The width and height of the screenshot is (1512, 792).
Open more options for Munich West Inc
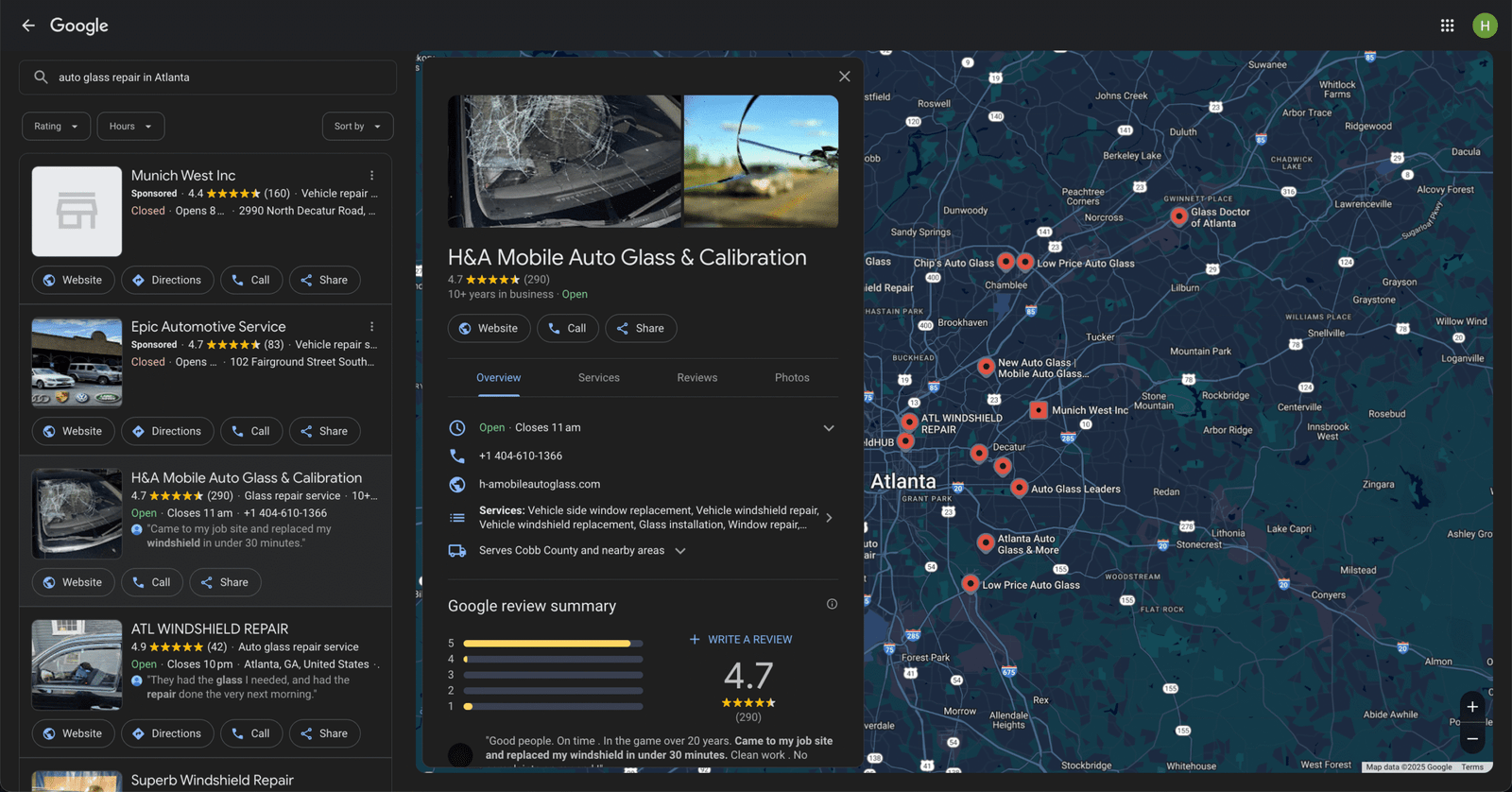pos(372,176)
